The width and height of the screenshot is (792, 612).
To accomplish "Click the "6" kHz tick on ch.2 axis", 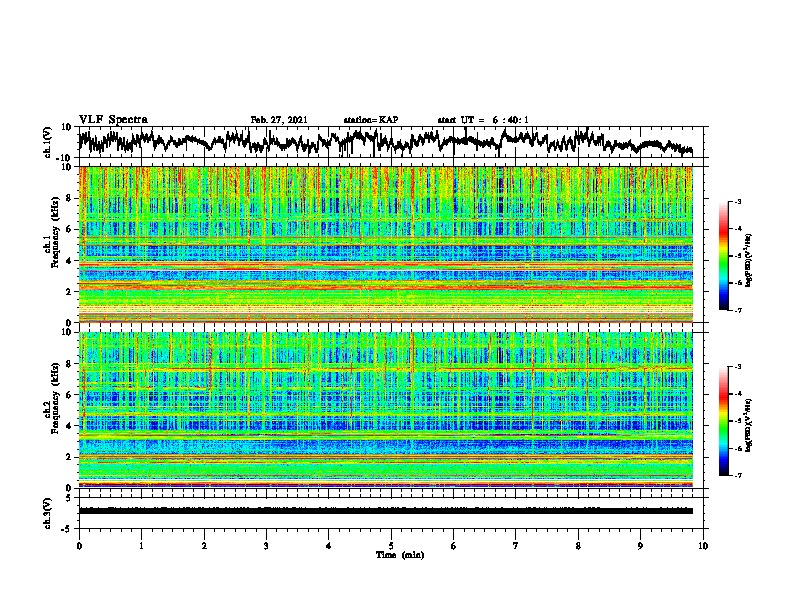I will pos(69,394).
